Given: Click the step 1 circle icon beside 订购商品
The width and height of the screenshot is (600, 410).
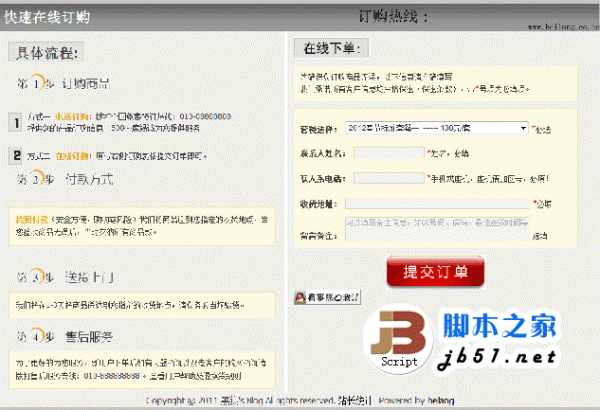Looking at the screenshot, I should (36, 82).
